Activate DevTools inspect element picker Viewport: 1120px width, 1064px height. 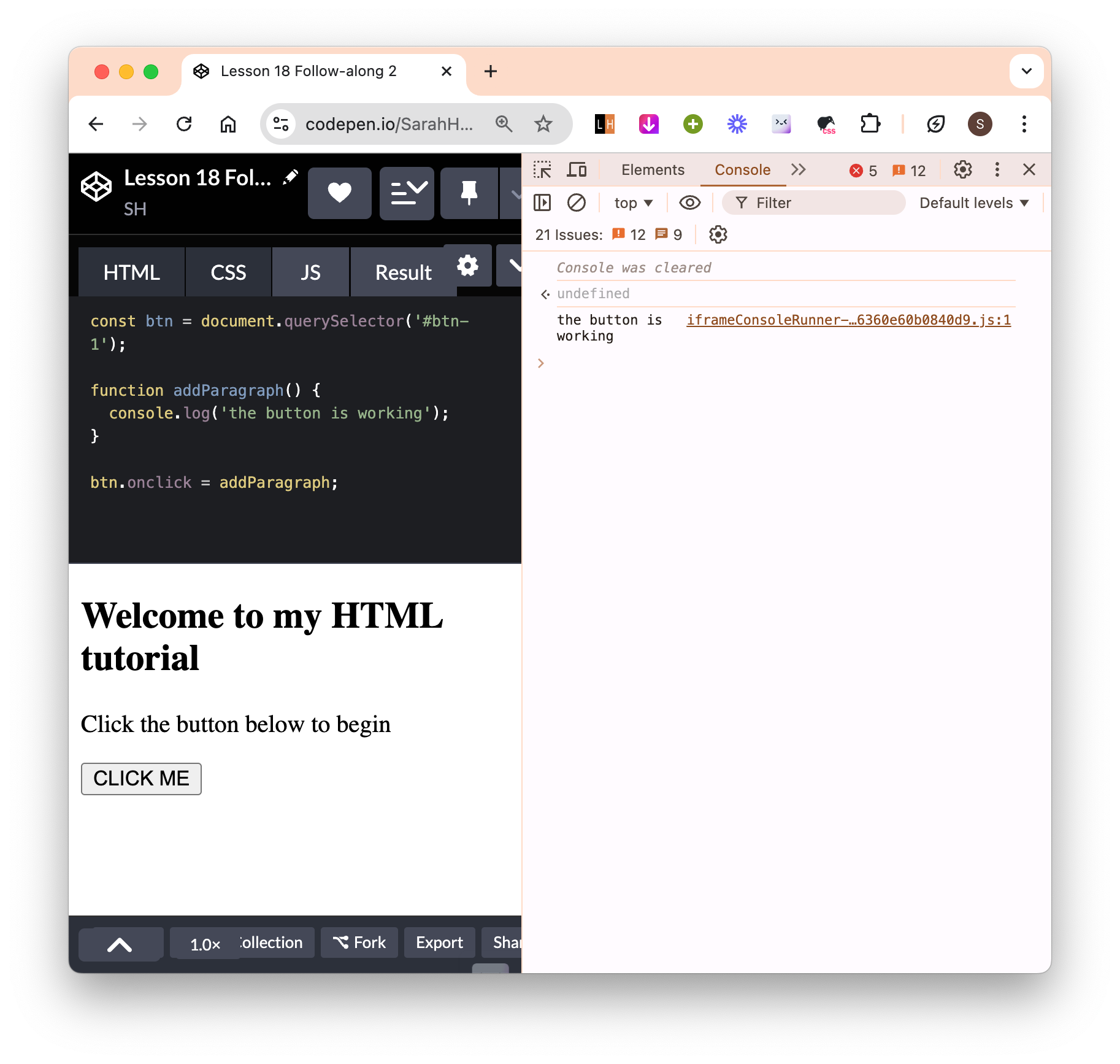pos(542,170)
